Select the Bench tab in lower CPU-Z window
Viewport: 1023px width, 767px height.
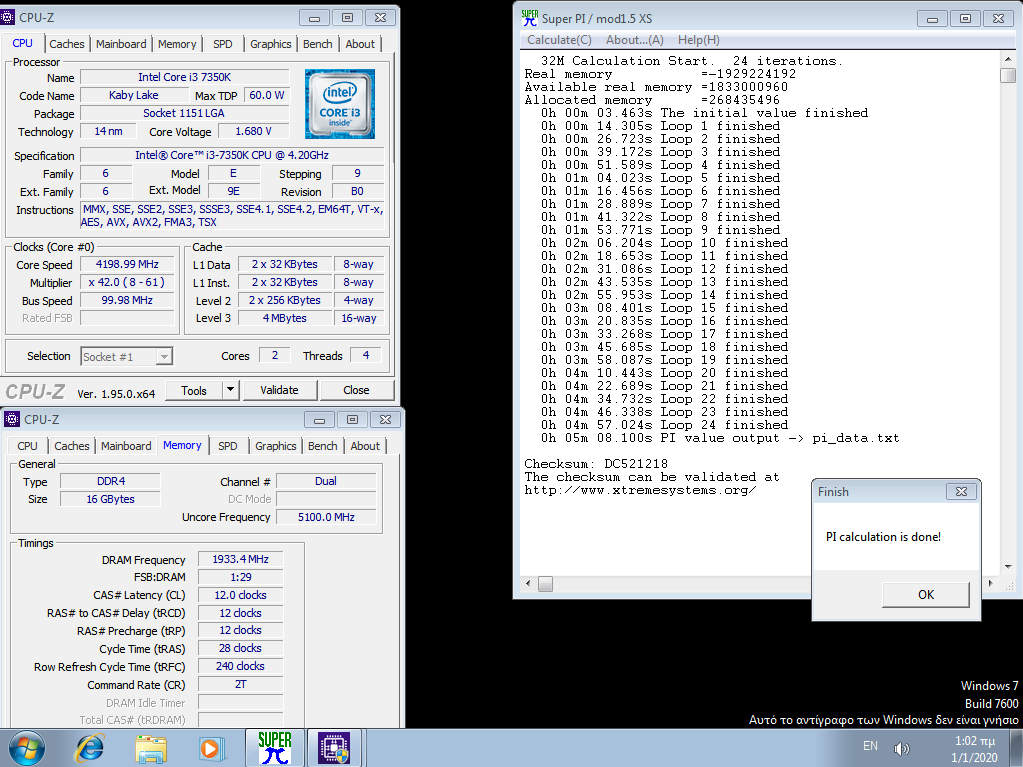pos(323,445)
